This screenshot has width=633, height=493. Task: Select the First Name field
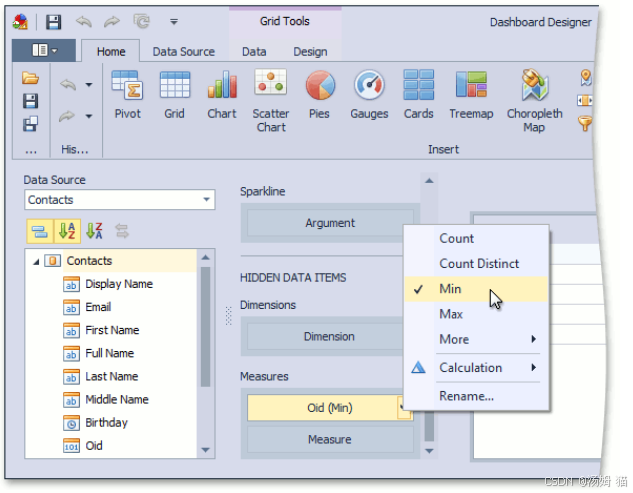[112, 330]
